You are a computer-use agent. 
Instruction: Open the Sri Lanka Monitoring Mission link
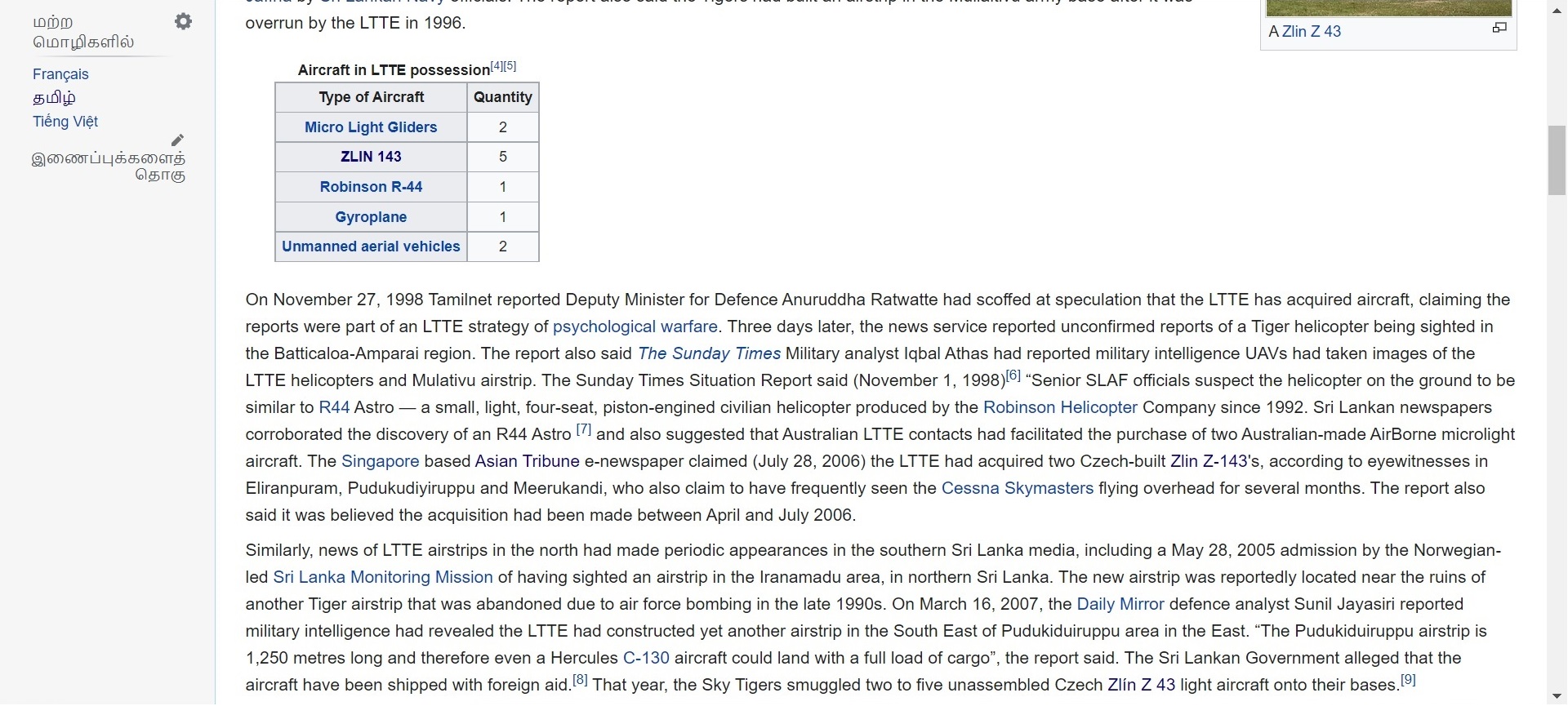(x=382, y=577)
